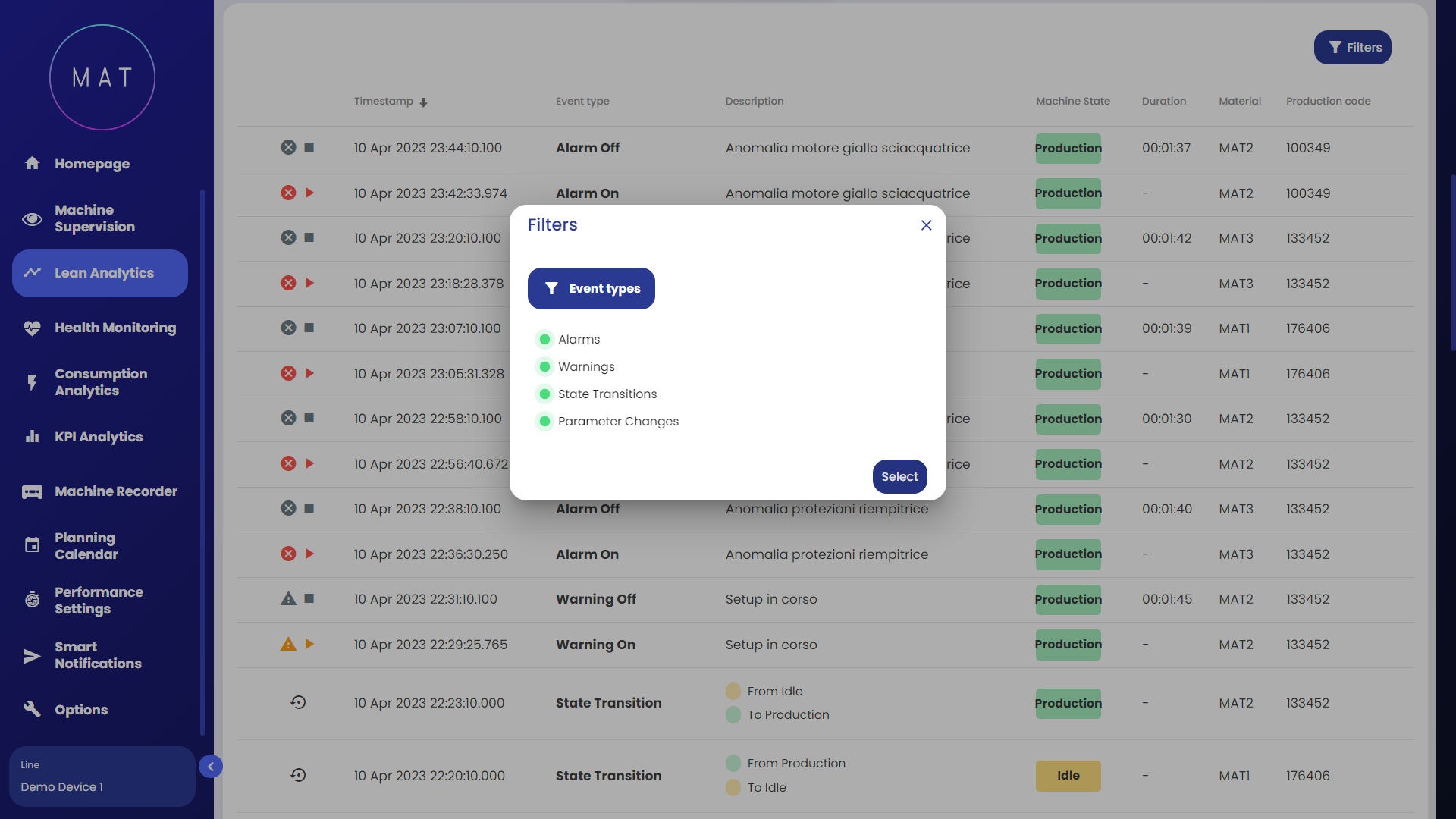
Task: Sort by the Timestamp column arrow
Action: (x=423, y=102)
